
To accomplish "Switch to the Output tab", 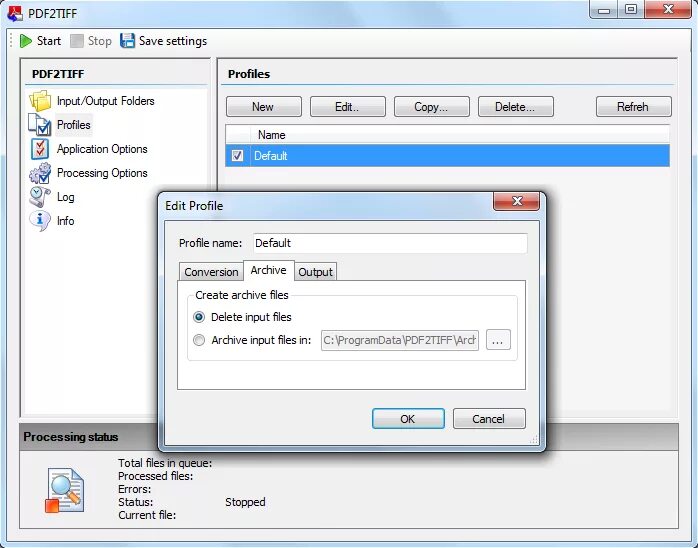I will click(x=315, y=272).
